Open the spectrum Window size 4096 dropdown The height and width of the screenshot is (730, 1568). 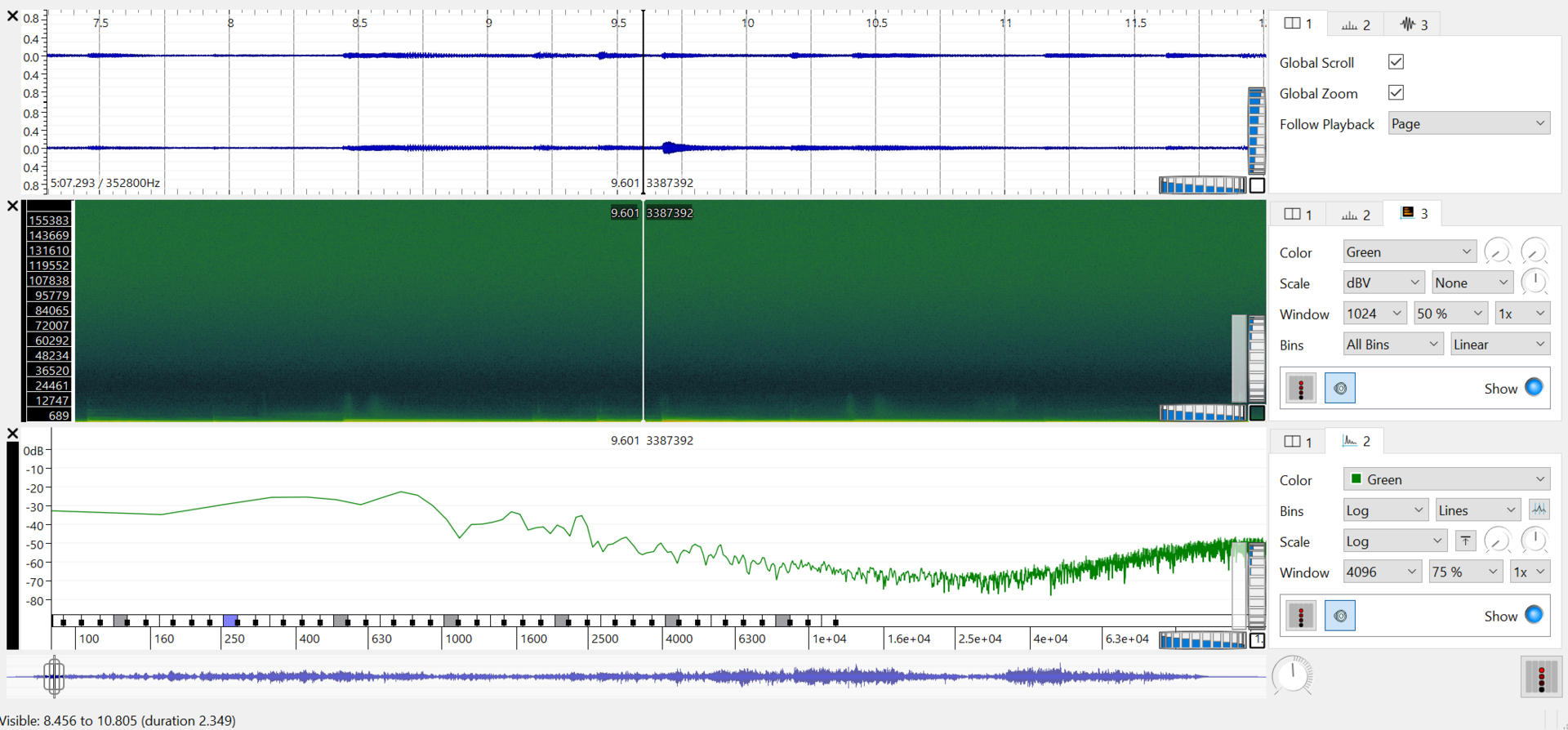1382,572
